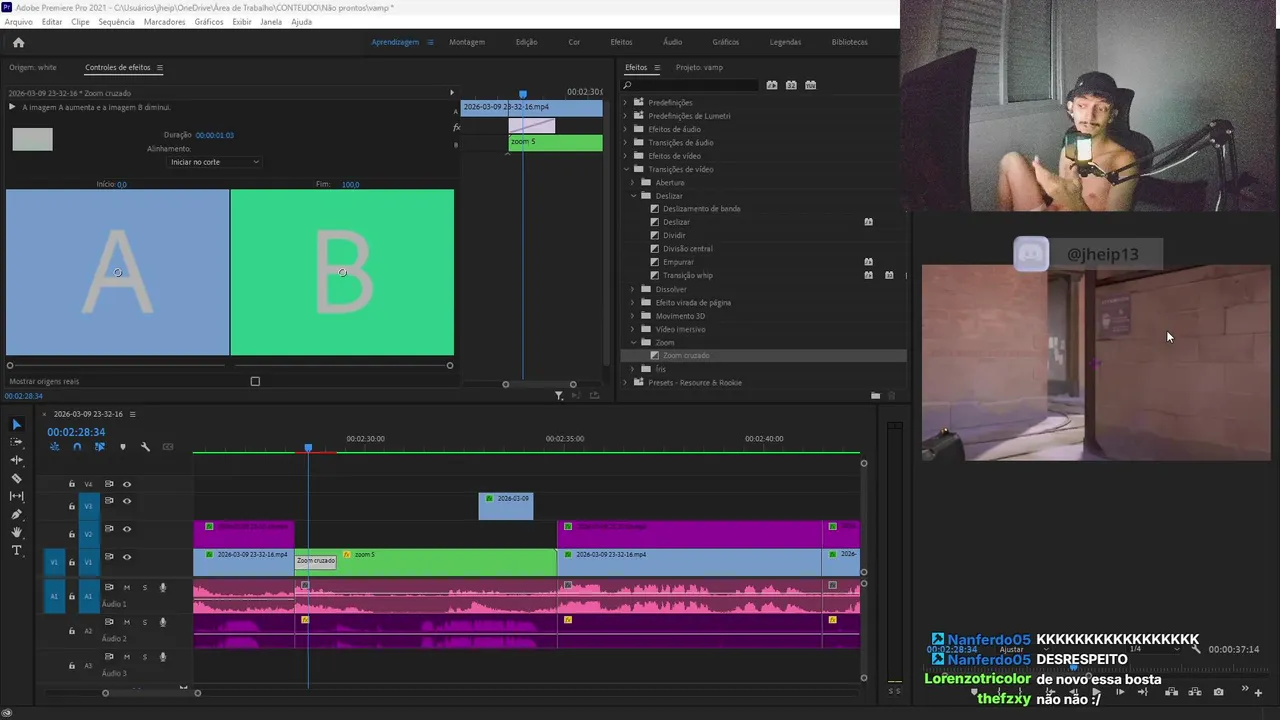Select the Track Select Forward tool
Screen dimensions: 1280x720
[x=16, y=441]
